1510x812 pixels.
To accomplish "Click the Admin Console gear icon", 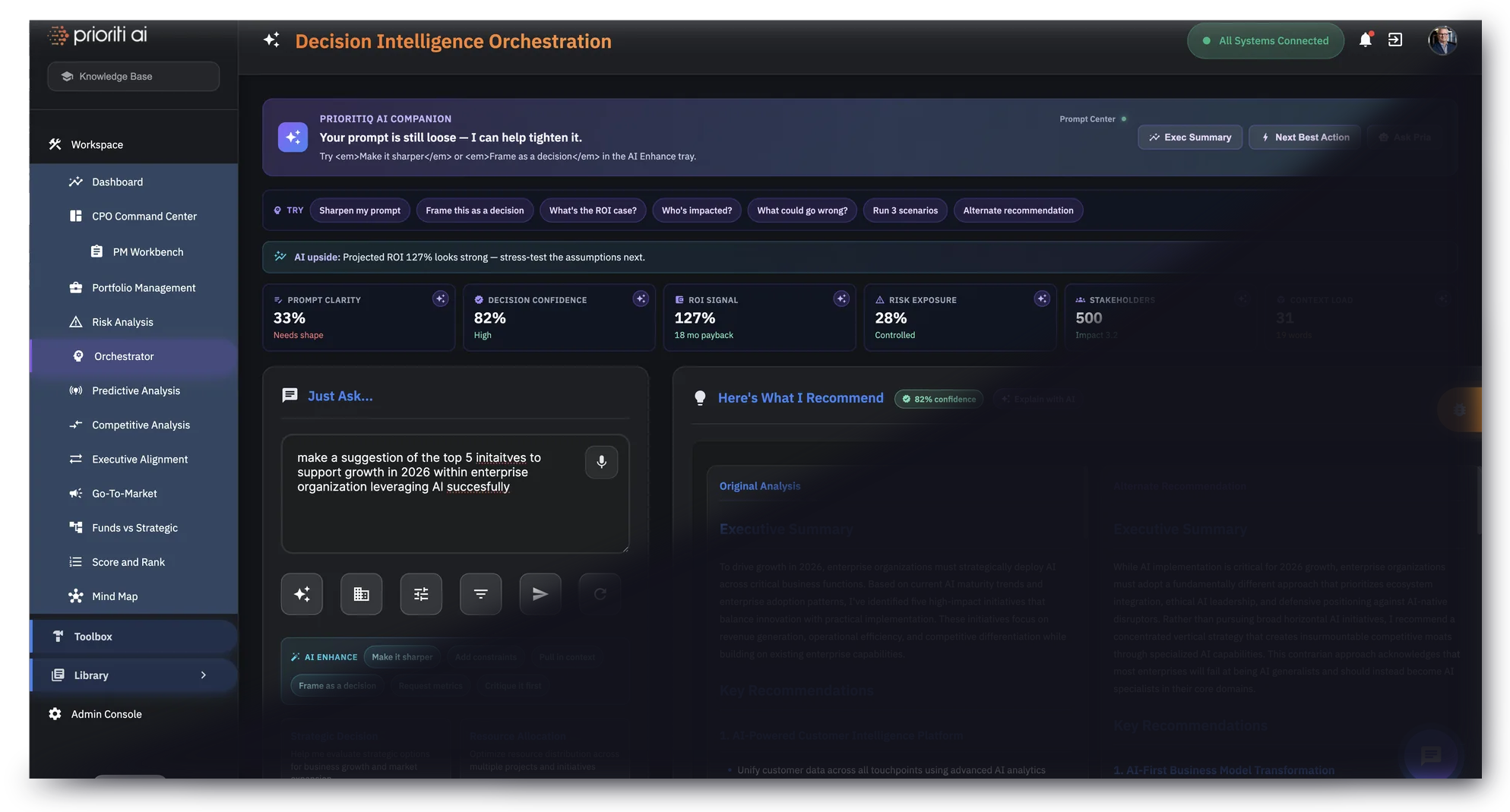I will (x=55, y=714).
